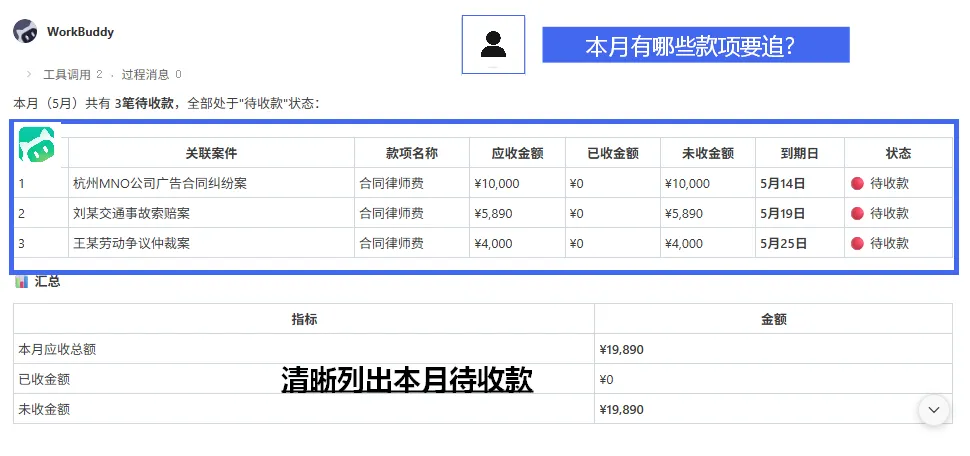Screen dimensions: 970x456
Task: Click the 工具调用 2 label
Action: (72, 74)
